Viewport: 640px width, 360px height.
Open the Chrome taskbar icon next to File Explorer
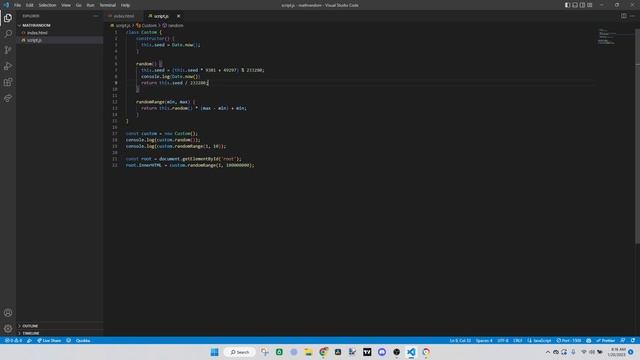coord(323,352)
